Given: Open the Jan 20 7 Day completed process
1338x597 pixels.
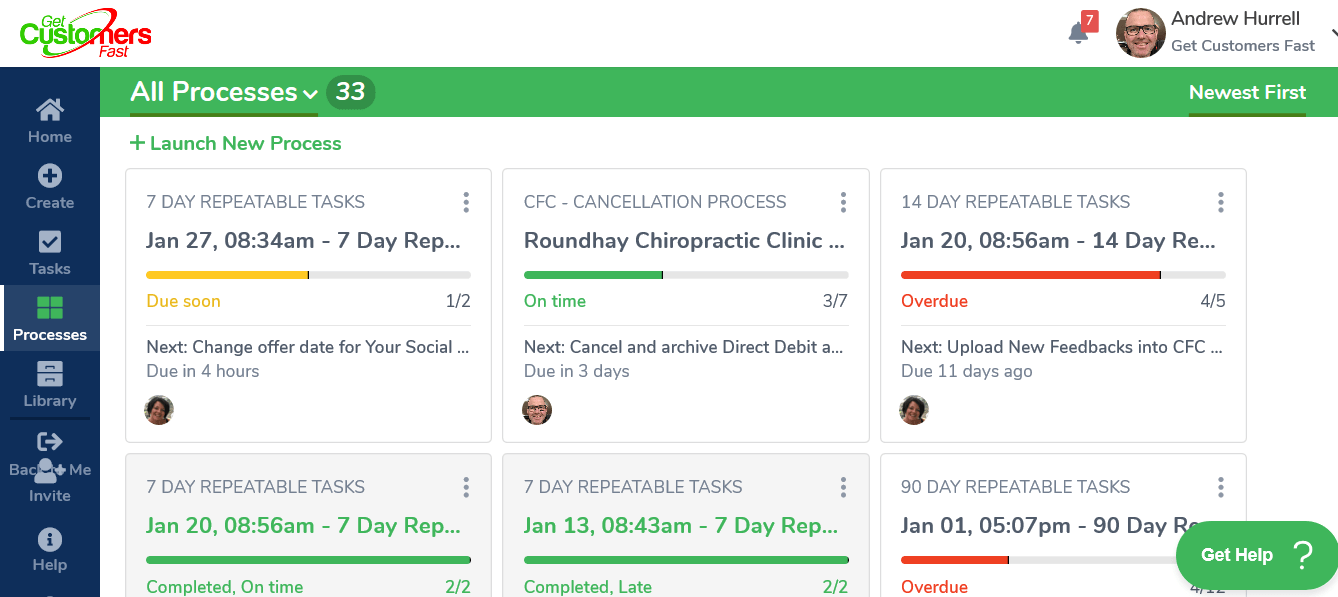Looking at the screenshot, I should (x=303, y=526).
